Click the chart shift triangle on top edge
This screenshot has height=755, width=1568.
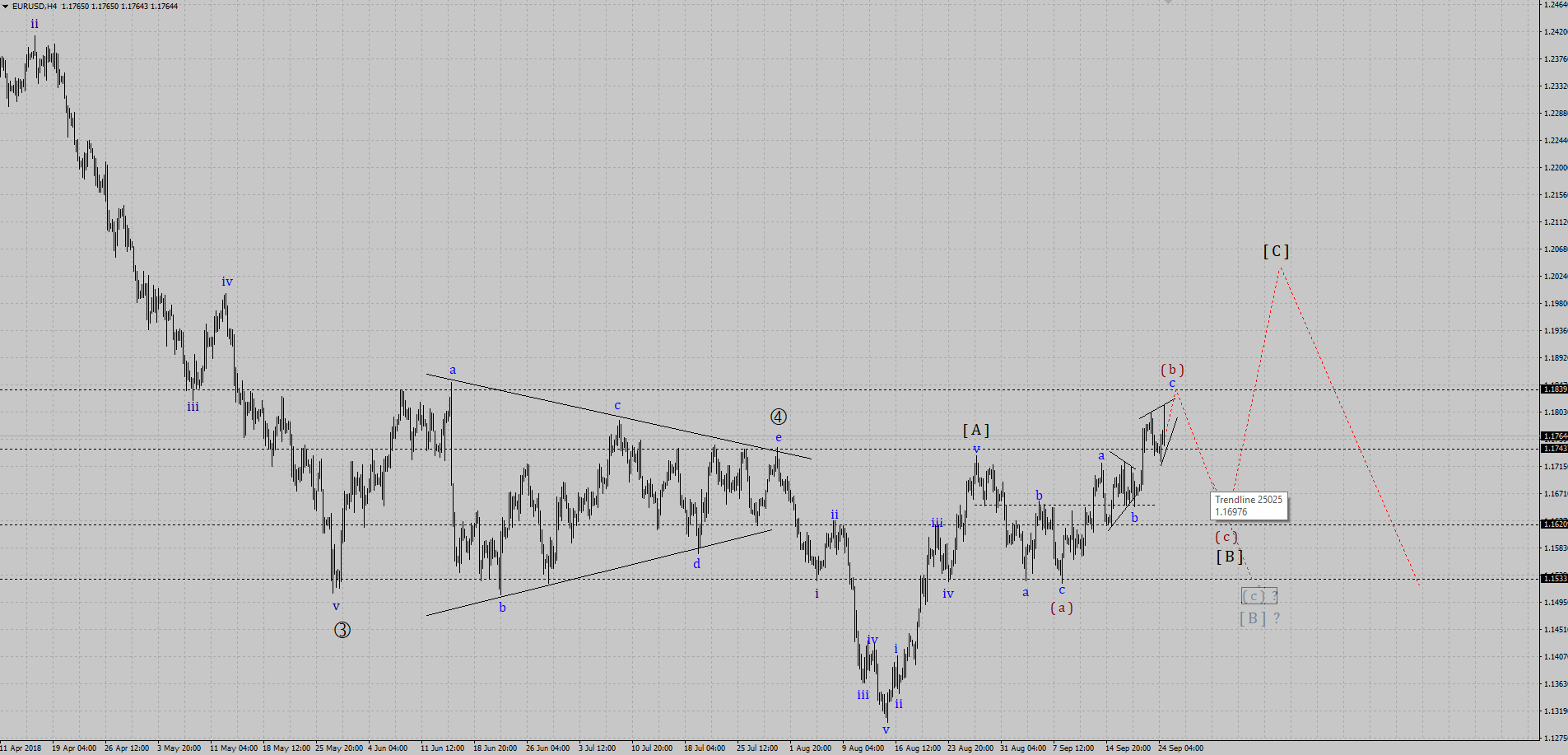(1167, 2)
